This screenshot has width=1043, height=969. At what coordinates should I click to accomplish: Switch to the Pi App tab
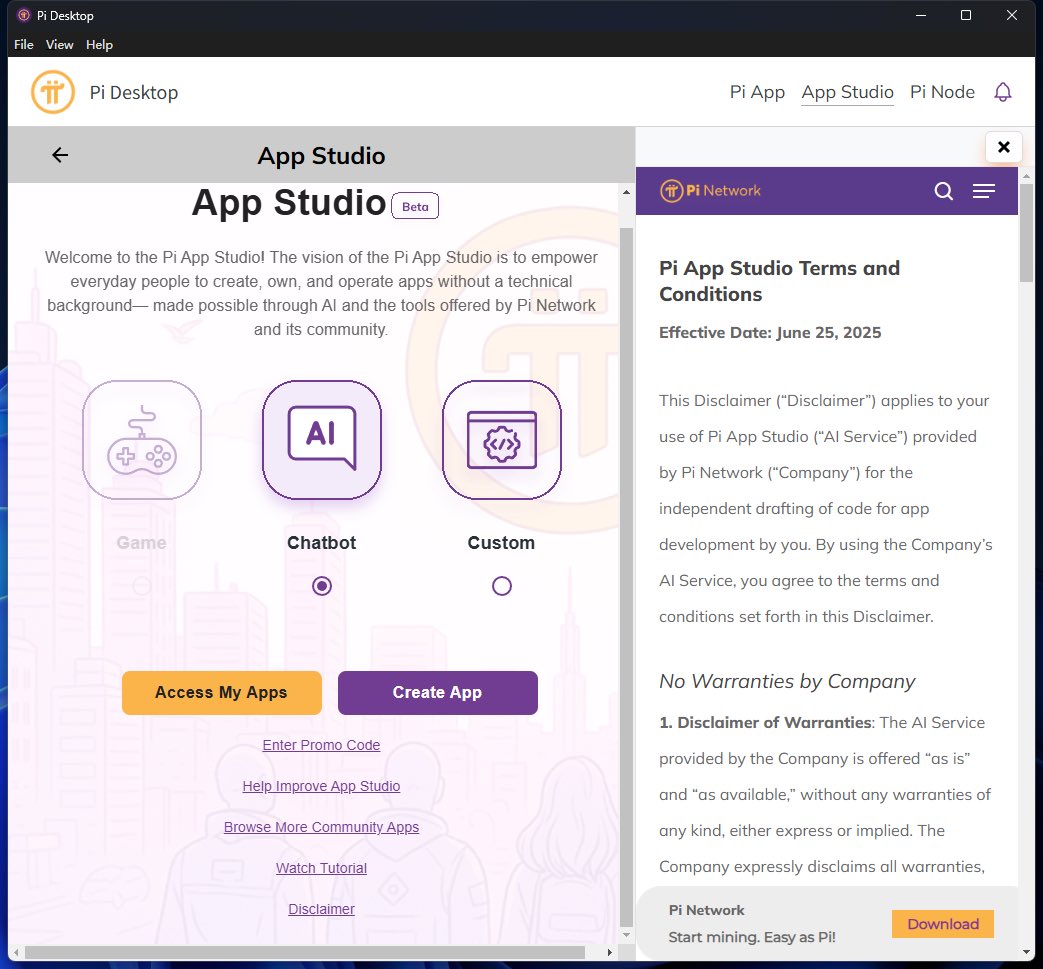757,92
